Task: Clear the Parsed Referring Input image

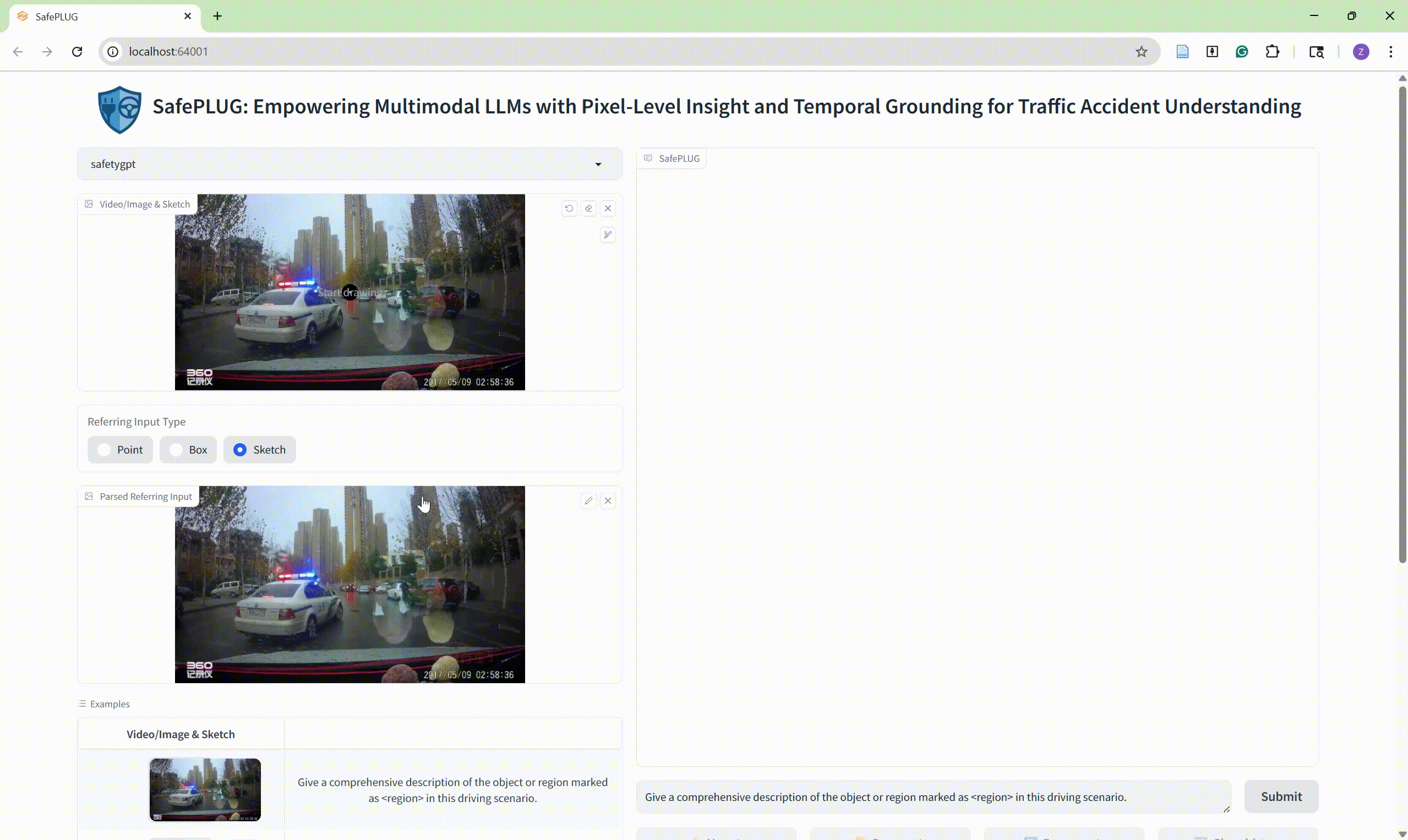Action: click(608, 500)
